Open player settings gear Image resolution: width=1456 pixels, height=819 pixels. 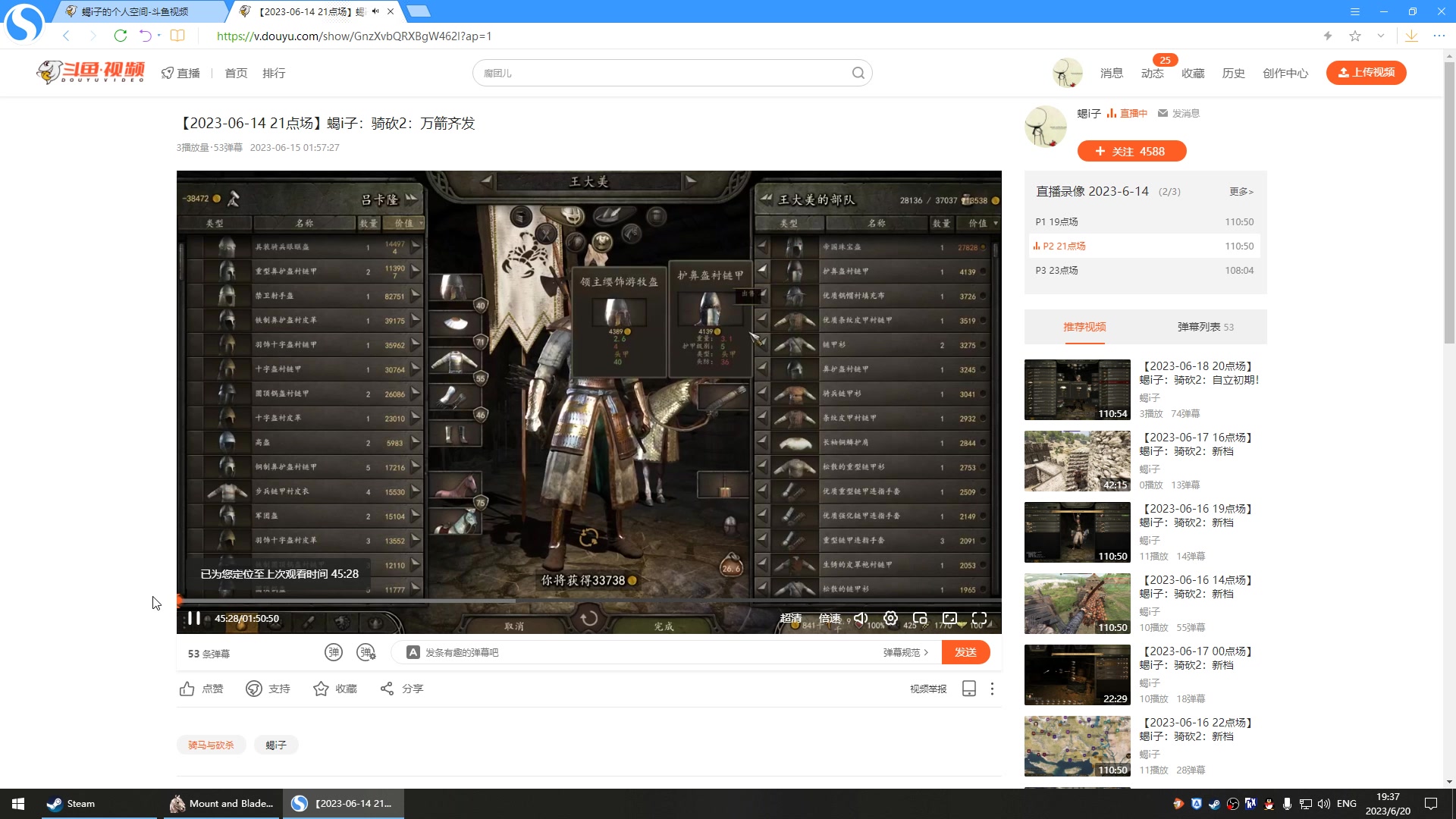(x=890, y=618)
